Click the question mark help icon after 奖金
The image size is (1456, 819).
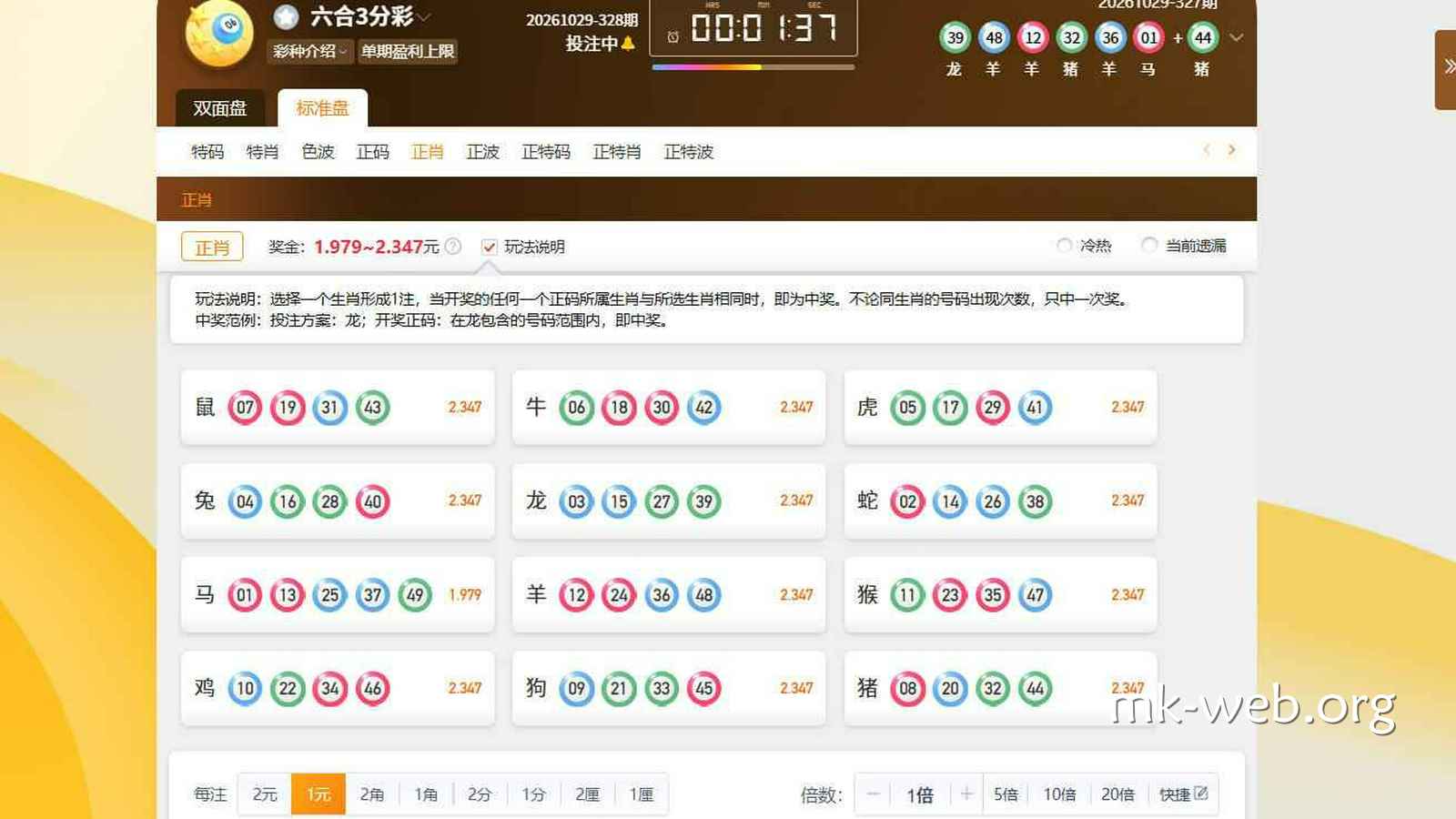point(452,247)
